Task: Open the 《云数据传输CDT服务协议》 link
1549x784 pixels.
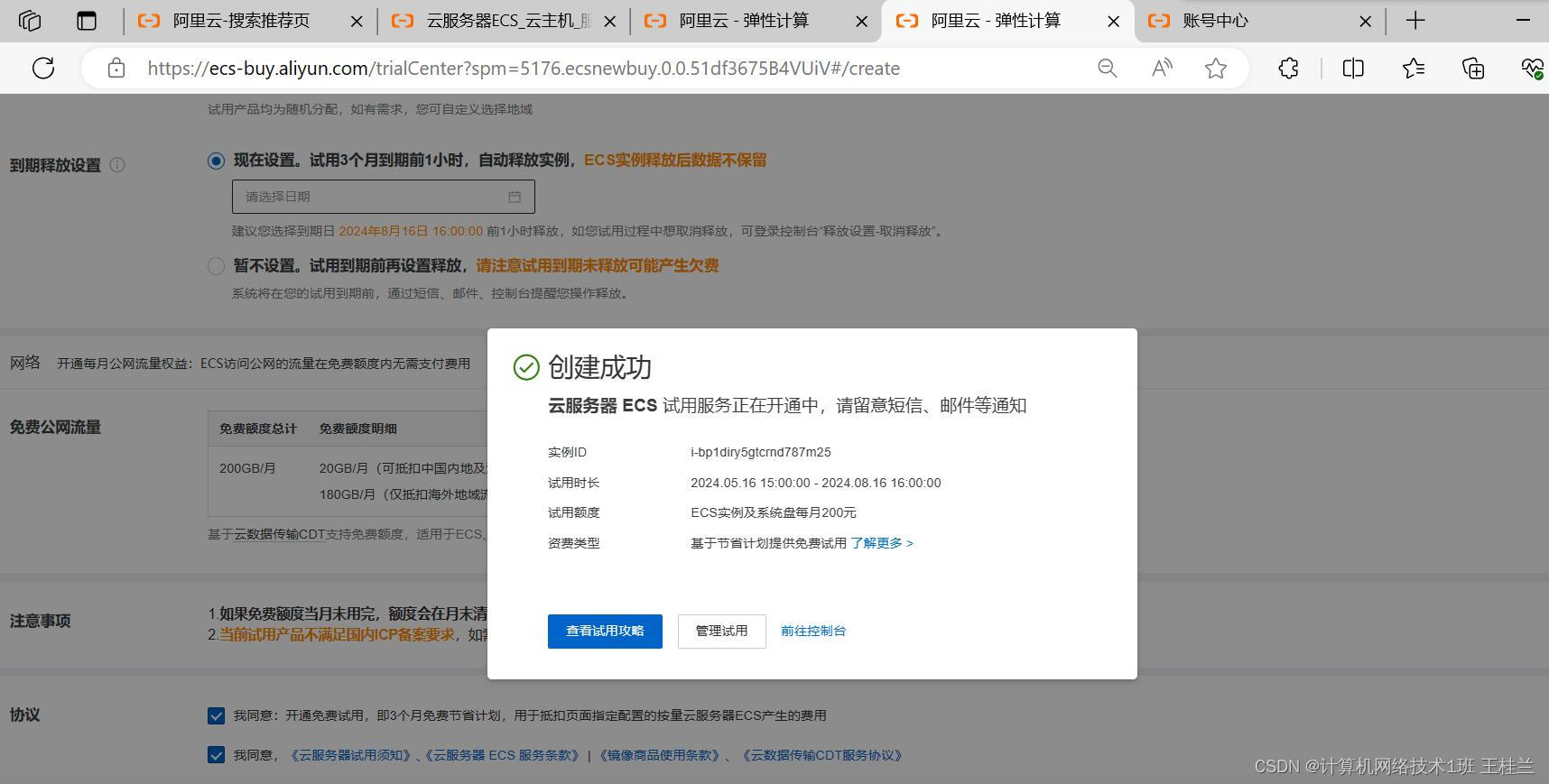Action: [x=822, y=755]
